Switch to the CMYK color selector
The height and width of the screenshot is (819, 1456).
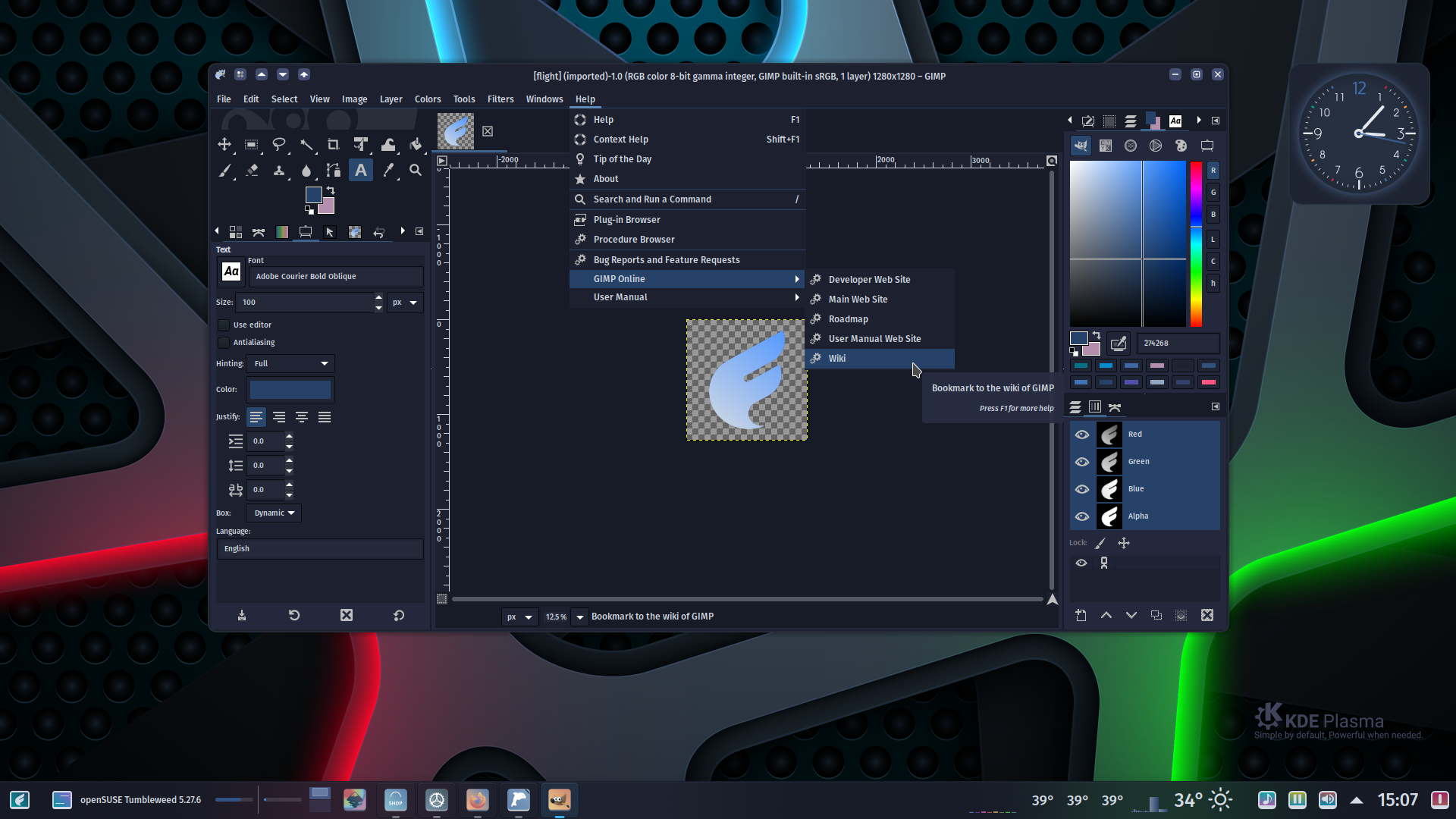[x=1106, y=146]
